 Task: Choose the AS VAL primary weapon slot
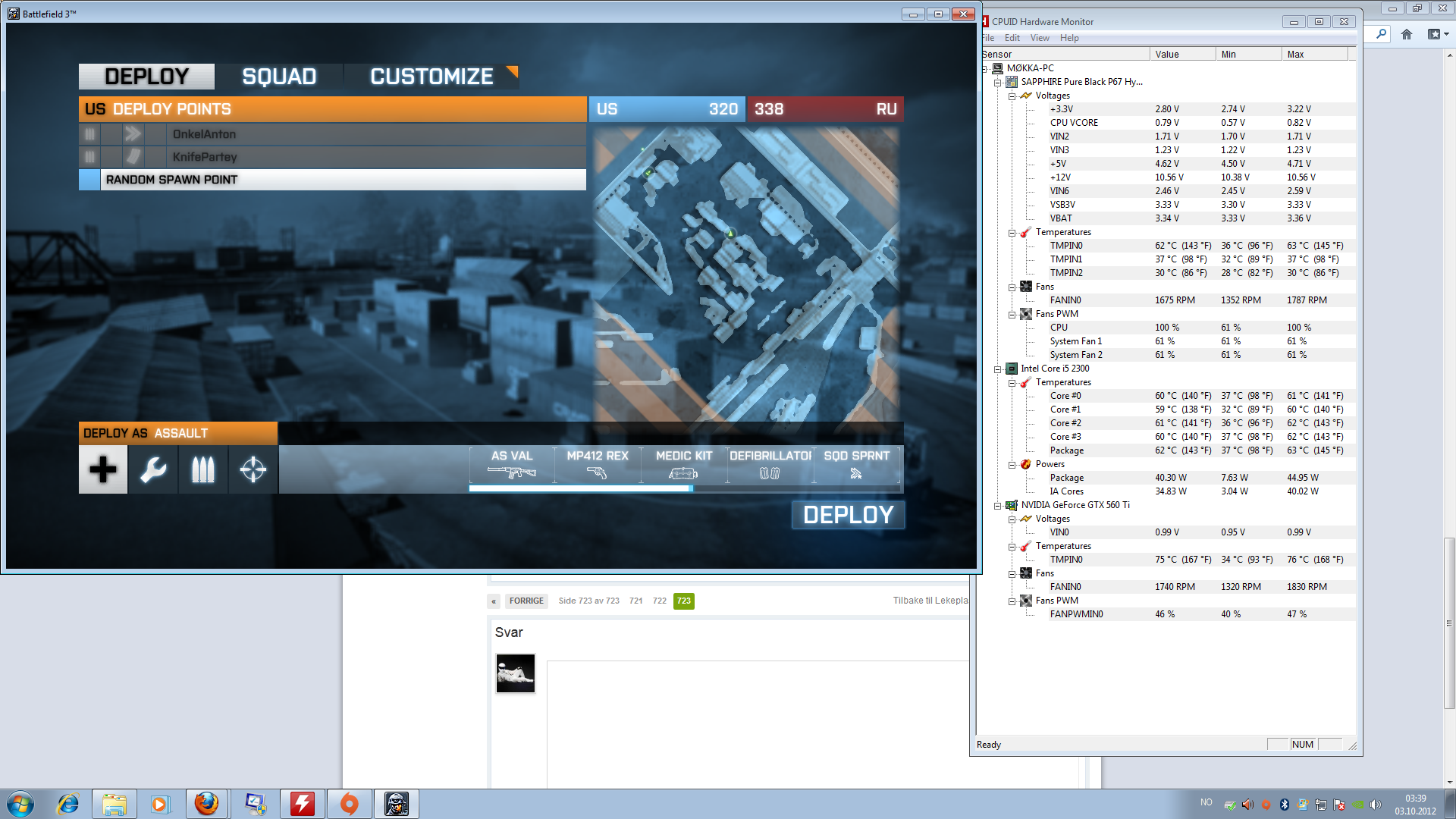tap(512, 465)
